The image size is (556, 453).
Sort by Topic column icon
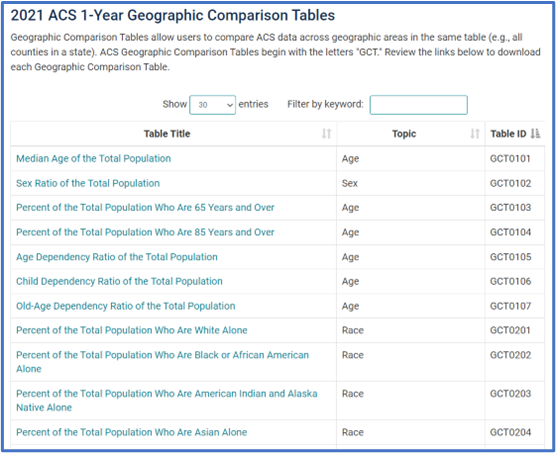click(x=475, y=134)
